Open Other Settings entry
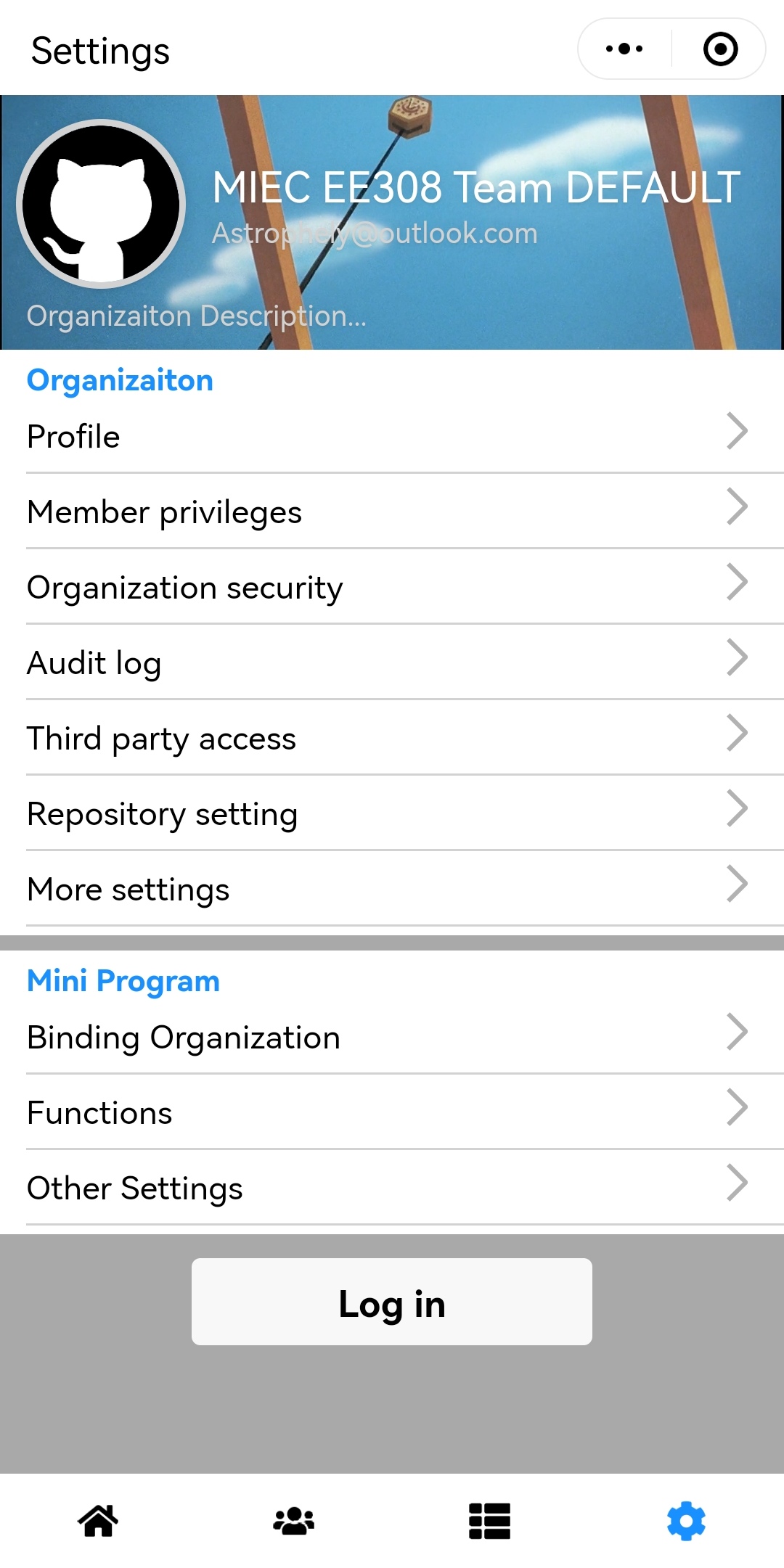This screenshot has width=784, height=1568. (135, 1189)
